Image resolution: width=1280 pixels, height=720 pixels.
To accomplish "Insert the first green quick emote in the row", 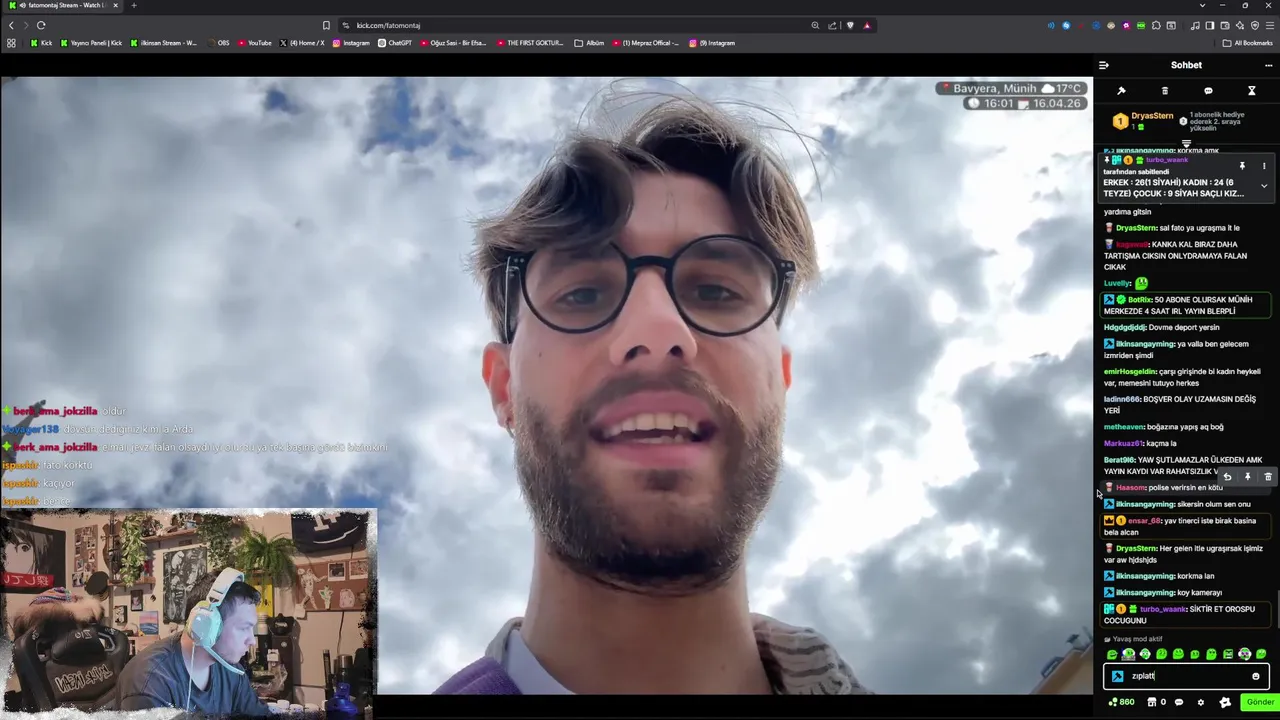I will tap(1112, 654).
